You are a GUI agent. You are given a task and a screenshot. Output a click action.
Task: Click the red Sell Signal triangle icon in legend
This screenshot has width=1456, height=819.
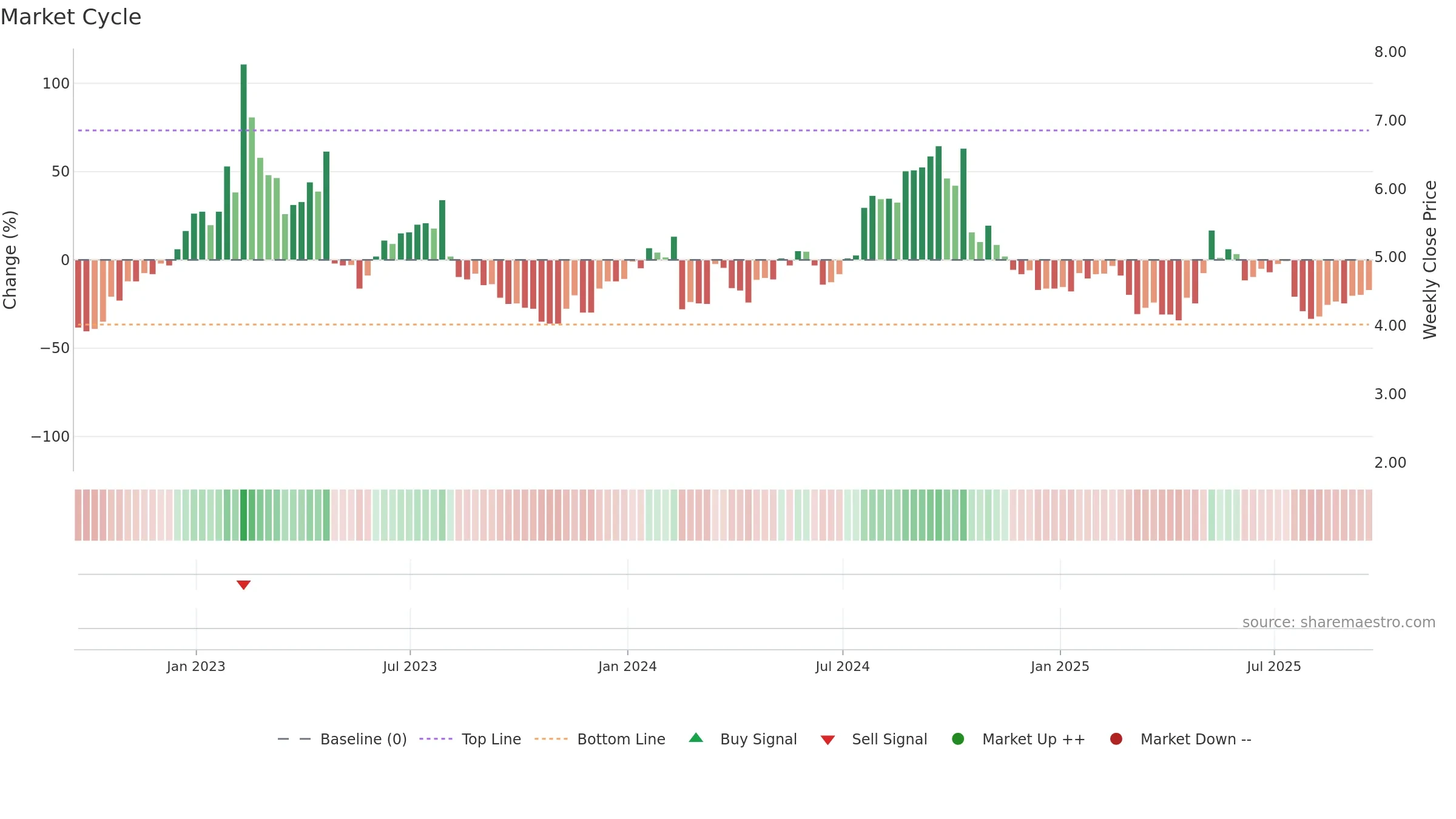click(827, 740)
